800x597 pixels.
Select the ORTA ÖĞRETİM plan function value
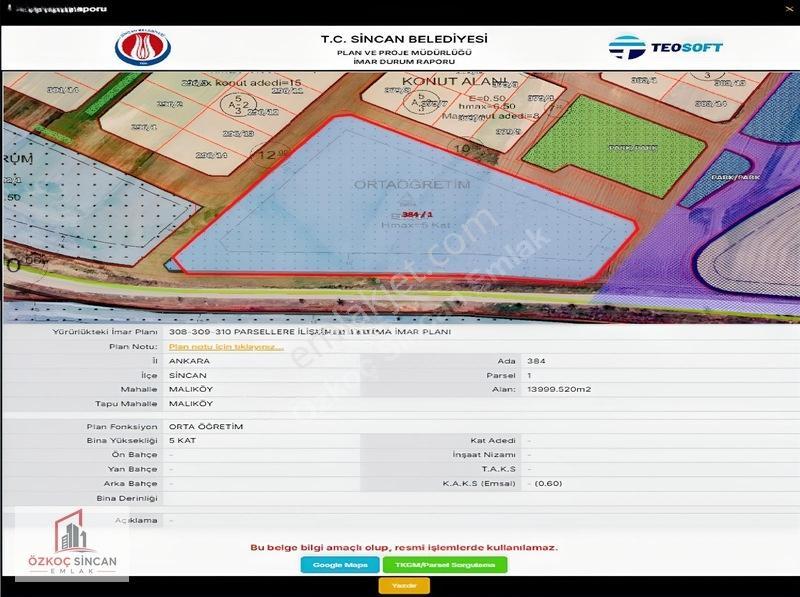pos(206,427)
